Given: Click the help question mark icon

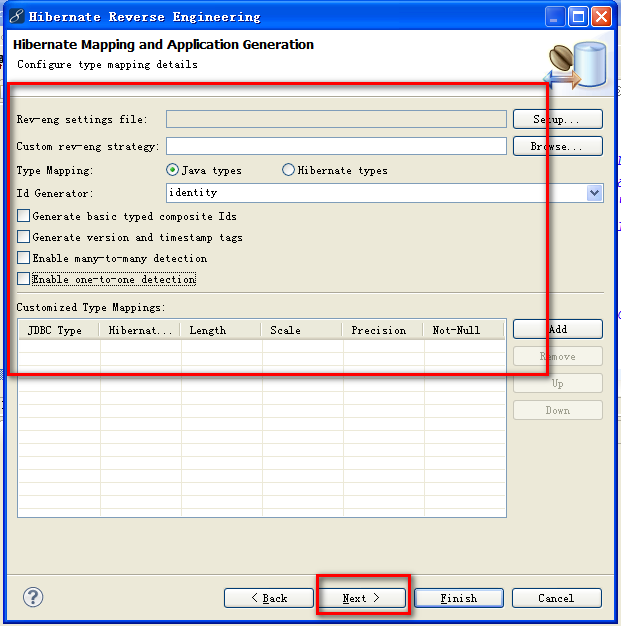Looking at the screenshot, I should point(33,597).
